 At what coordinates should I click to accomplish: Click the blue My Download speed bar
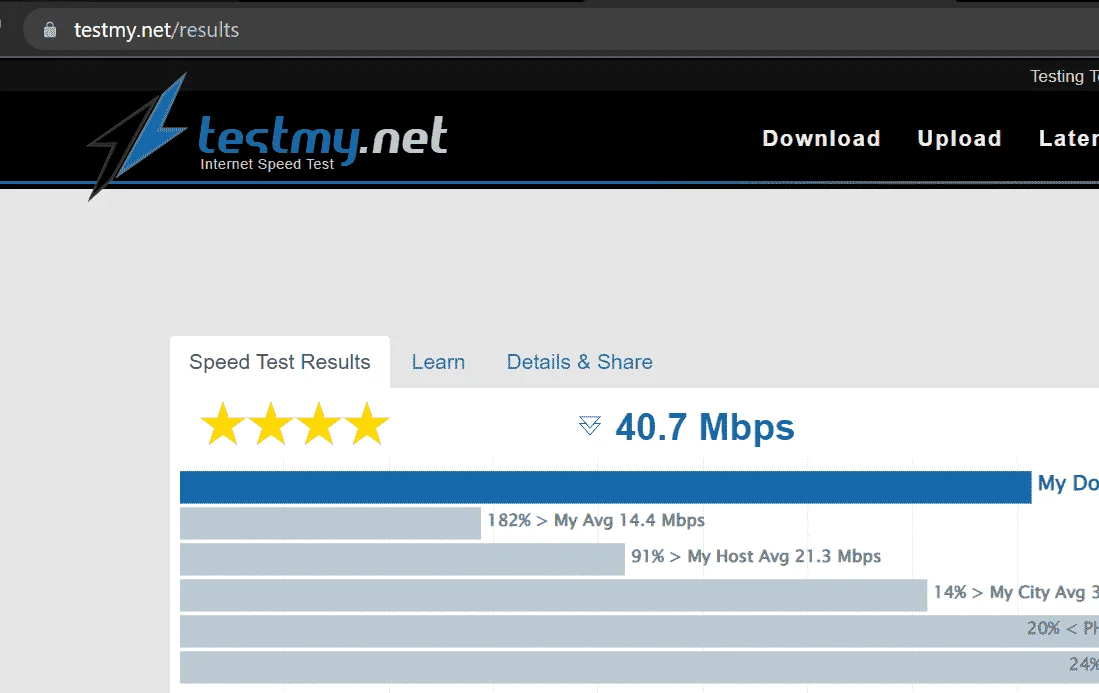click(x=606, y=487)
